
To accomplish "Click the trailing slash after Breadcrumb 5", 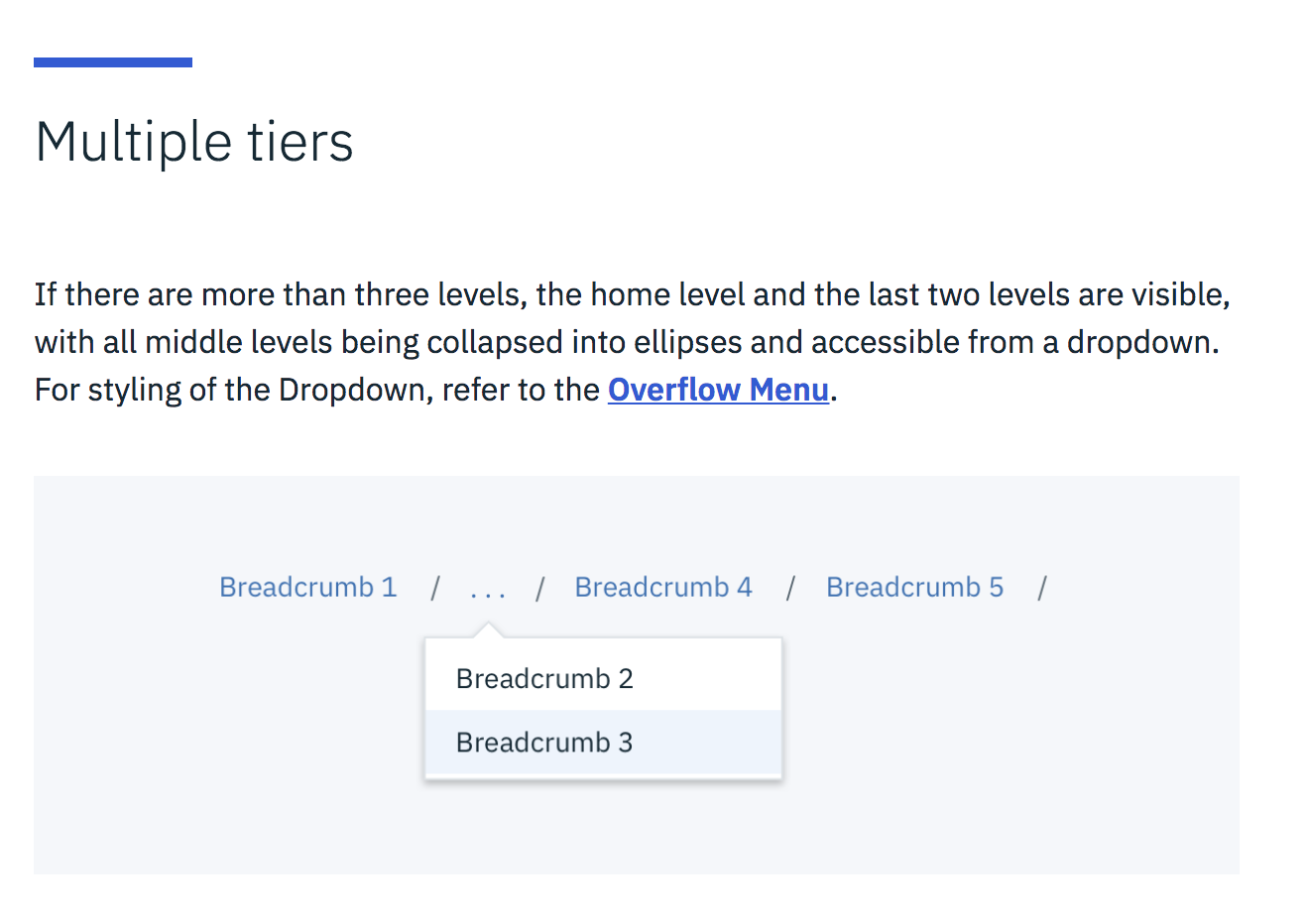I will click(1042, 588).
